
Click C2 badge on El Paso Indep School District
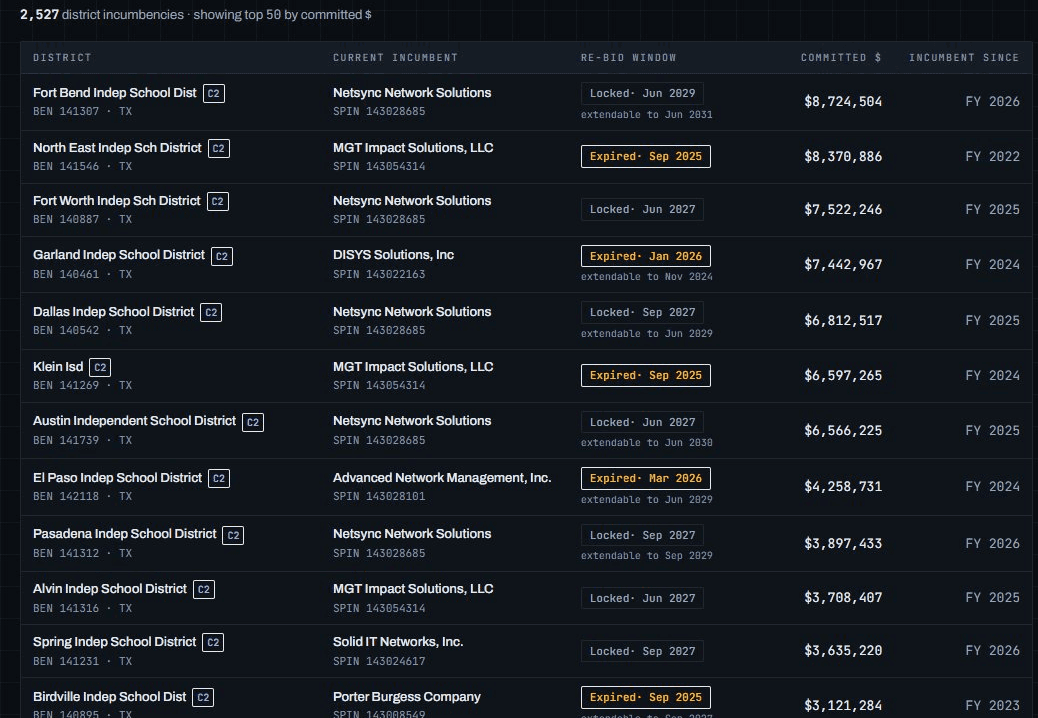218,478
